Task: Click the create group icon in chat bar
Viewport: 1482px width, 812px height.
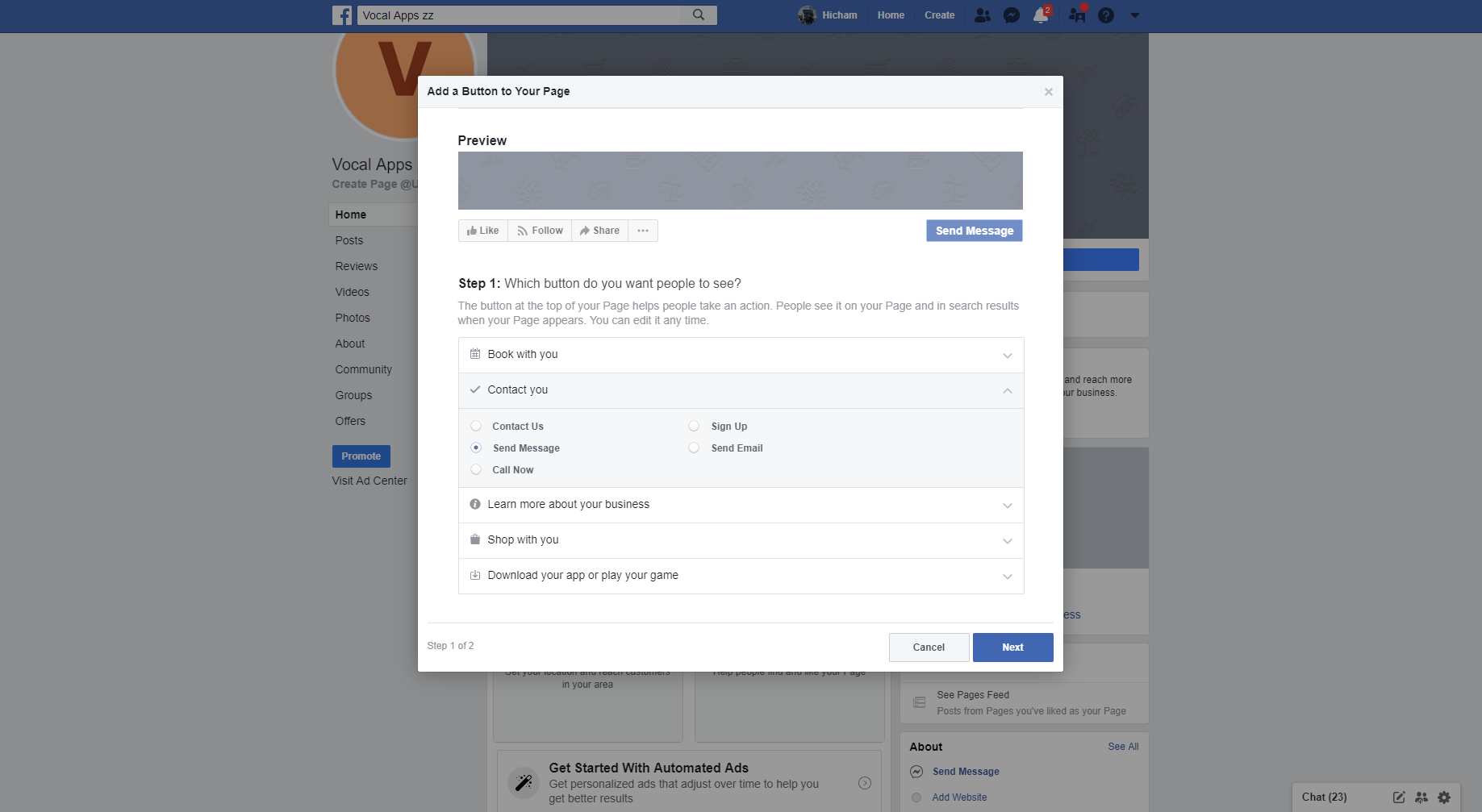Action: 1421,797
